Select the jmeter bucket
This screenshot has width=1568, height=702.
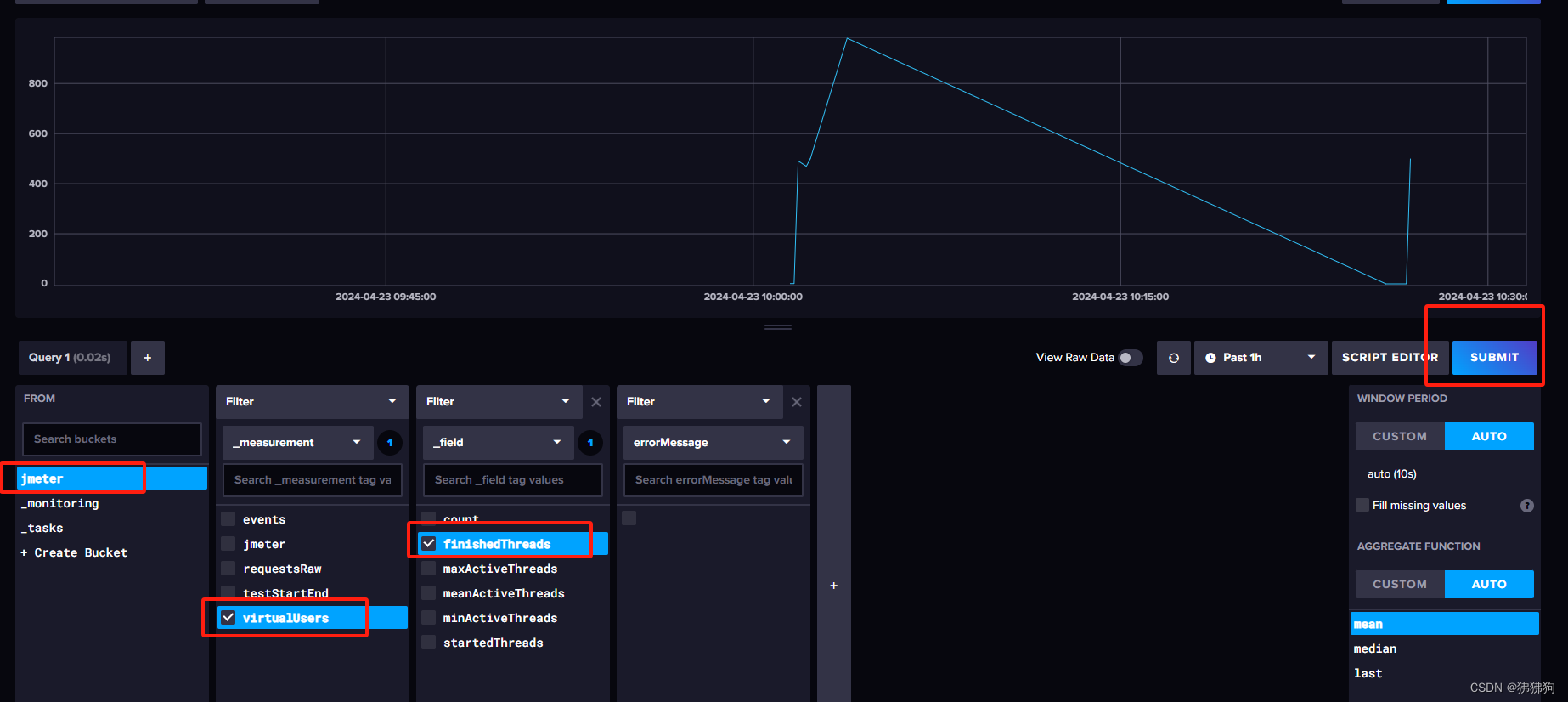(x=112, y=478)
